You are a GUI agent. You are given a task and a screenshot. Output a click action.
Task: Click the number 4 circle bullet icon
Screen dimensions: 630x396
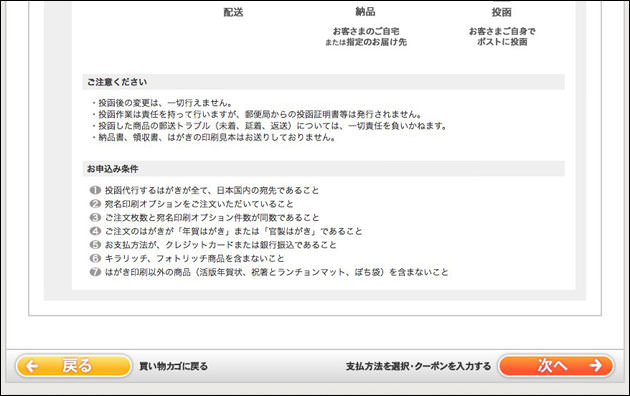tap(95, 231)
